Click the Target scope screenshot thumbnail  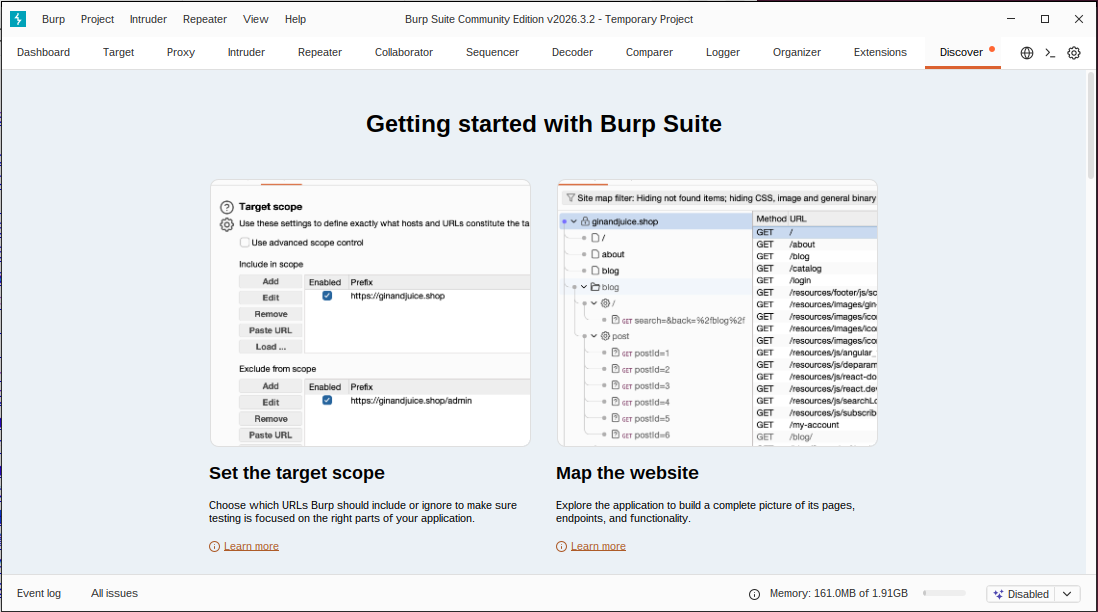[x=370, y=313]
